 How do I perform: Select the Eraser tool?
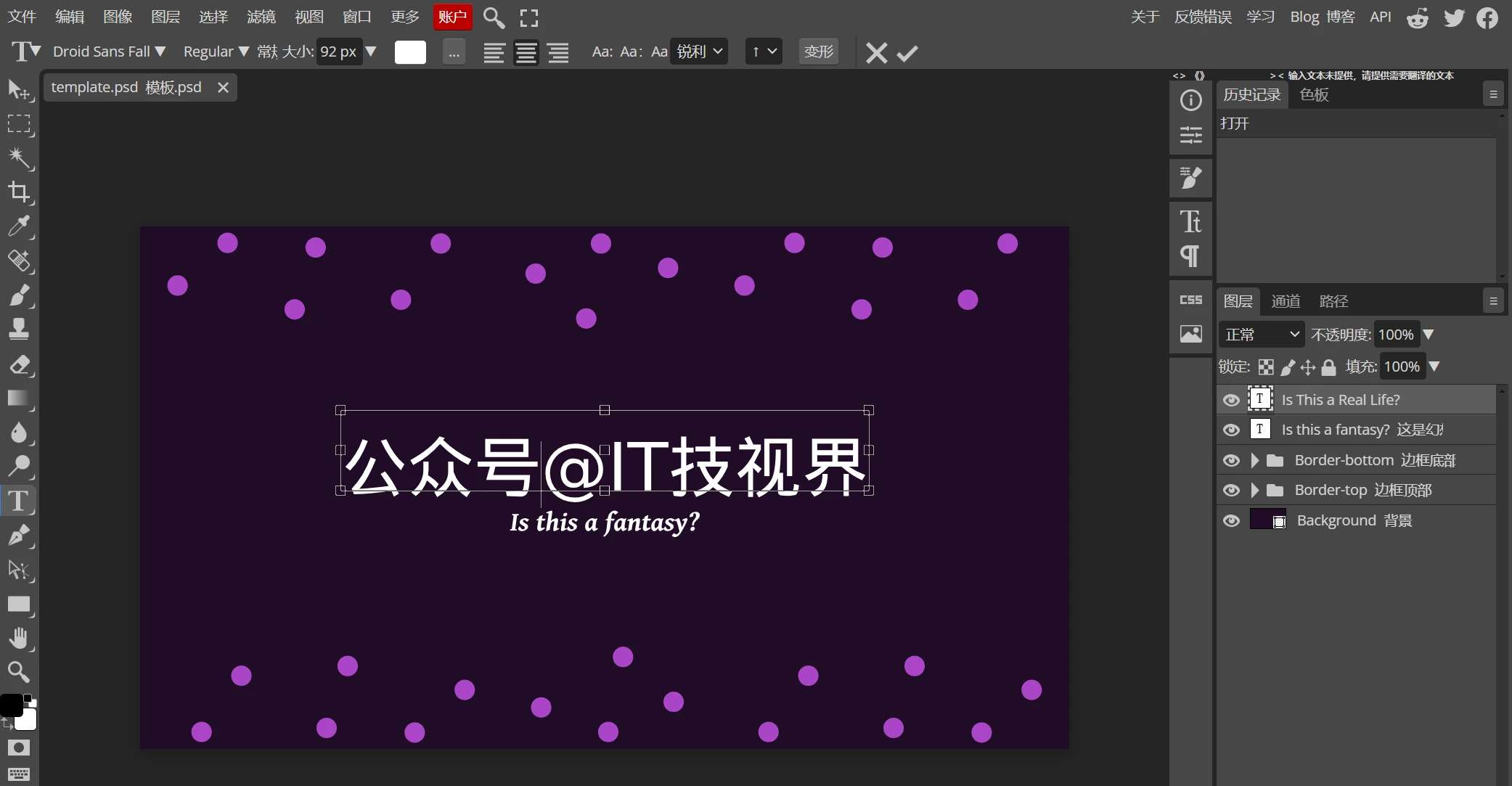click(19, 364)
